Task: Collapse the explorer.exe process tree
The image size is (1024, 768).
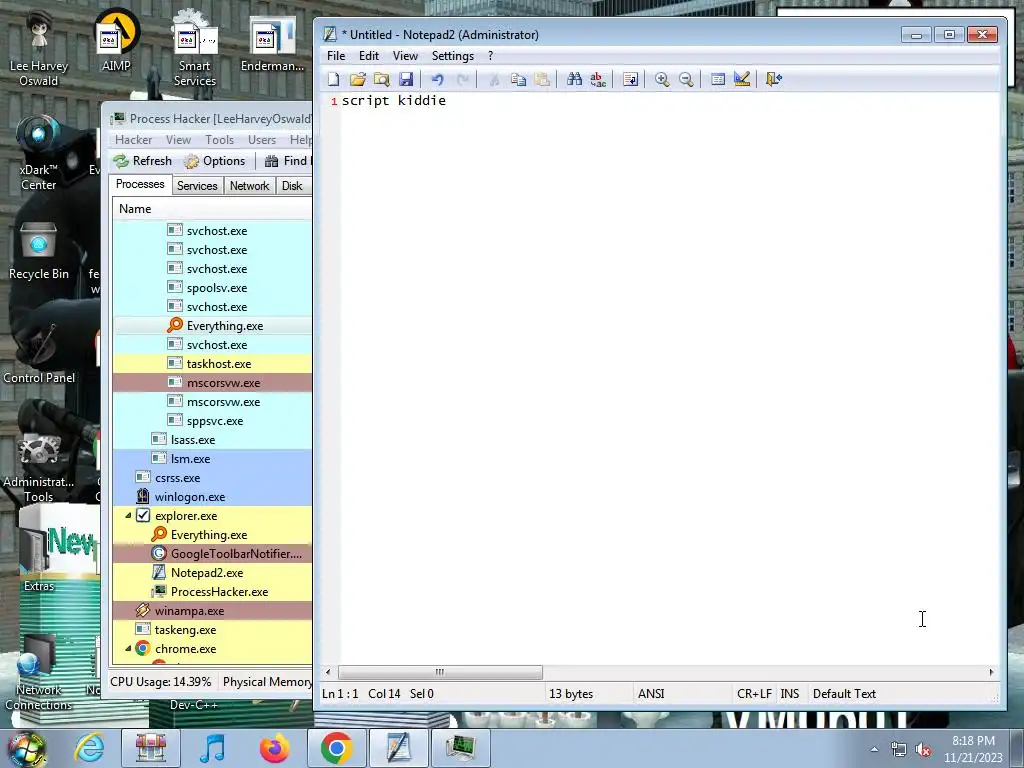Action: coord(128,516)
